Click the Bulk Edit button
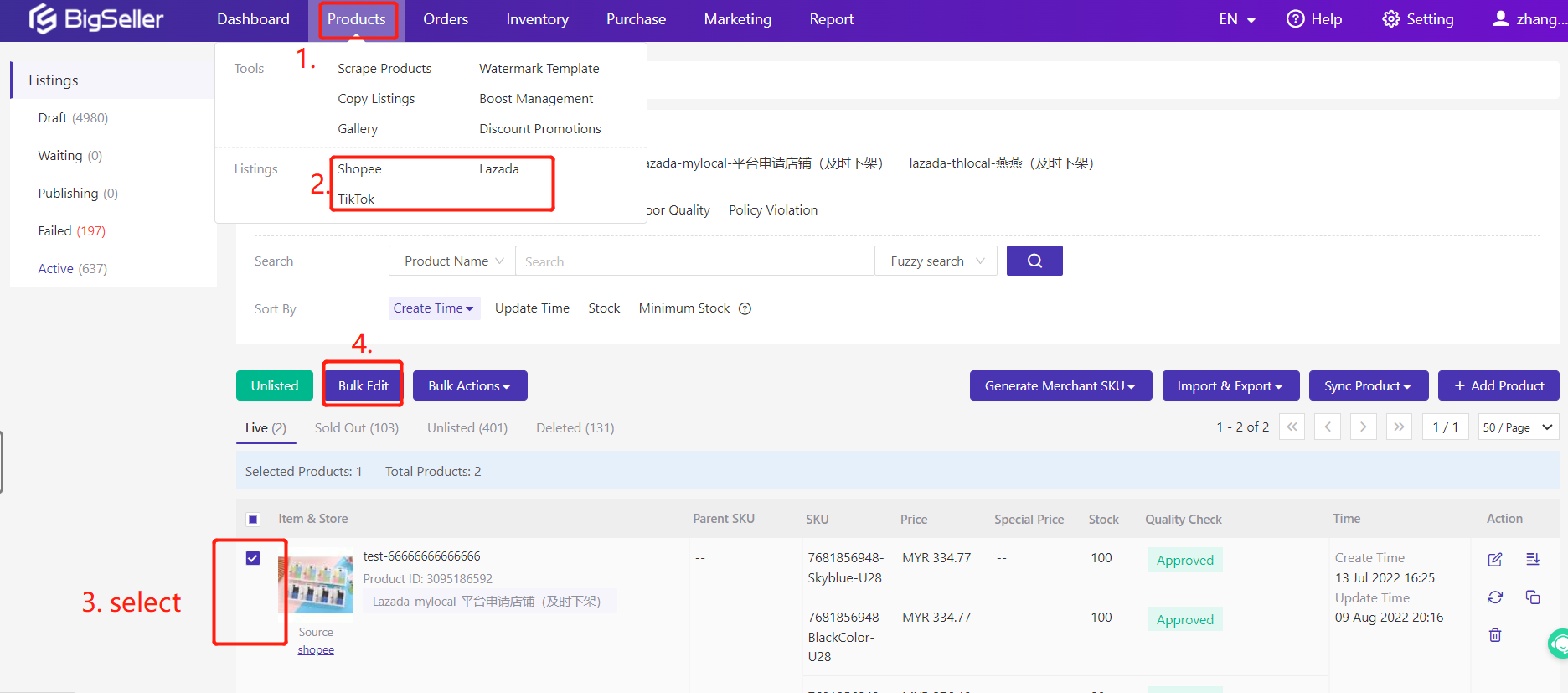This screenshot has height=693, width=1568. pos(364,385)
